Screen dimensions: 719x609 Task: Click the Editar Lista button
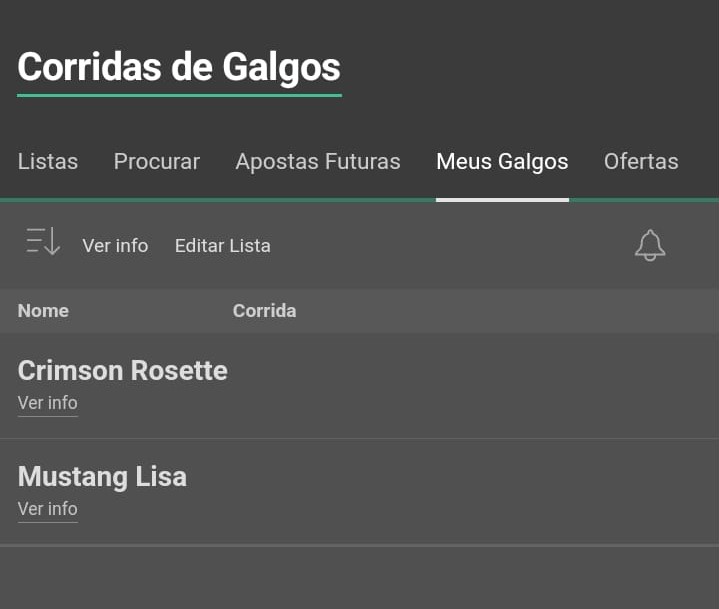tap(223, 246)
